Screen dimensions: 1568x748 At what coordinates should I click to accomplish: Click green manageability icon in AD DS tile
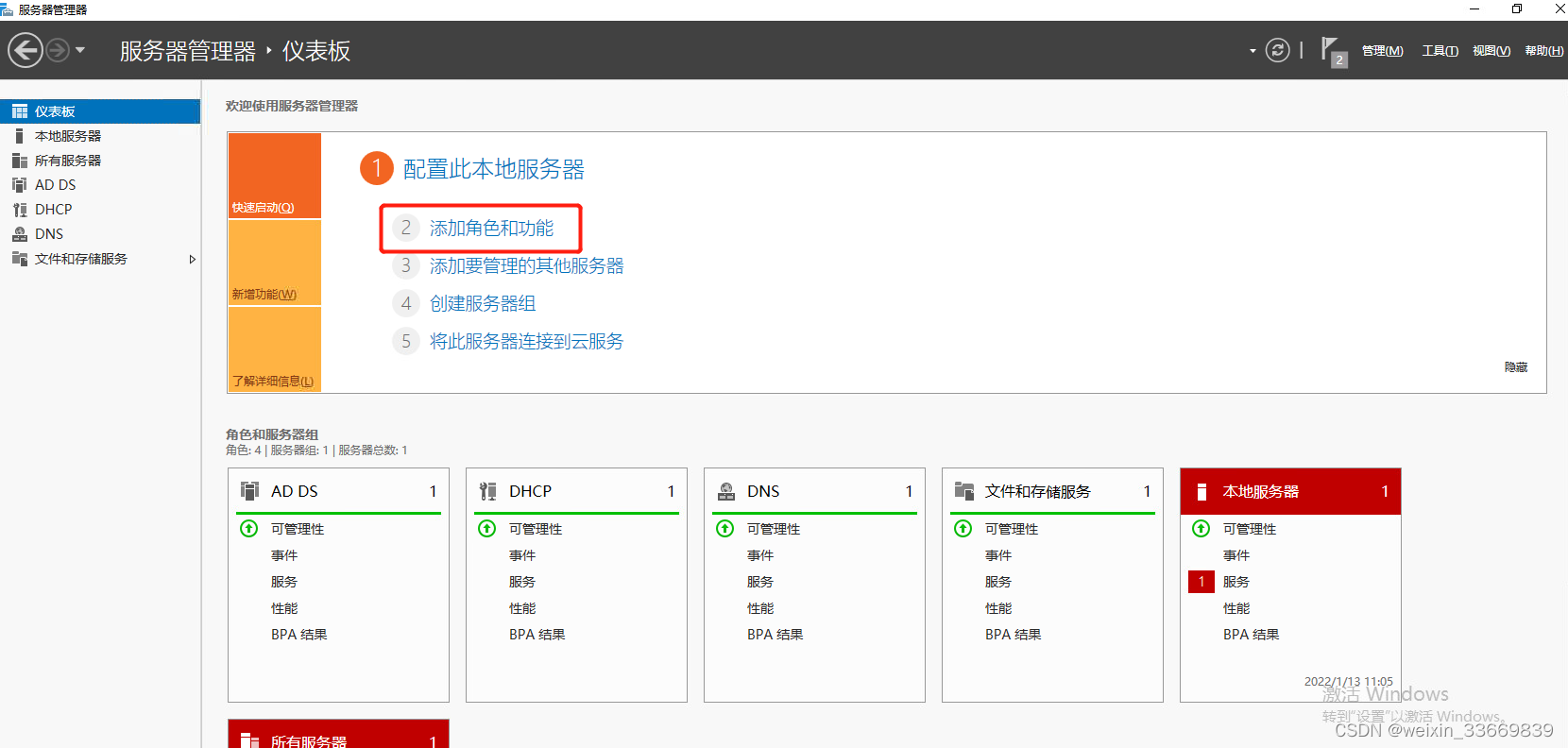click(249, 529)
